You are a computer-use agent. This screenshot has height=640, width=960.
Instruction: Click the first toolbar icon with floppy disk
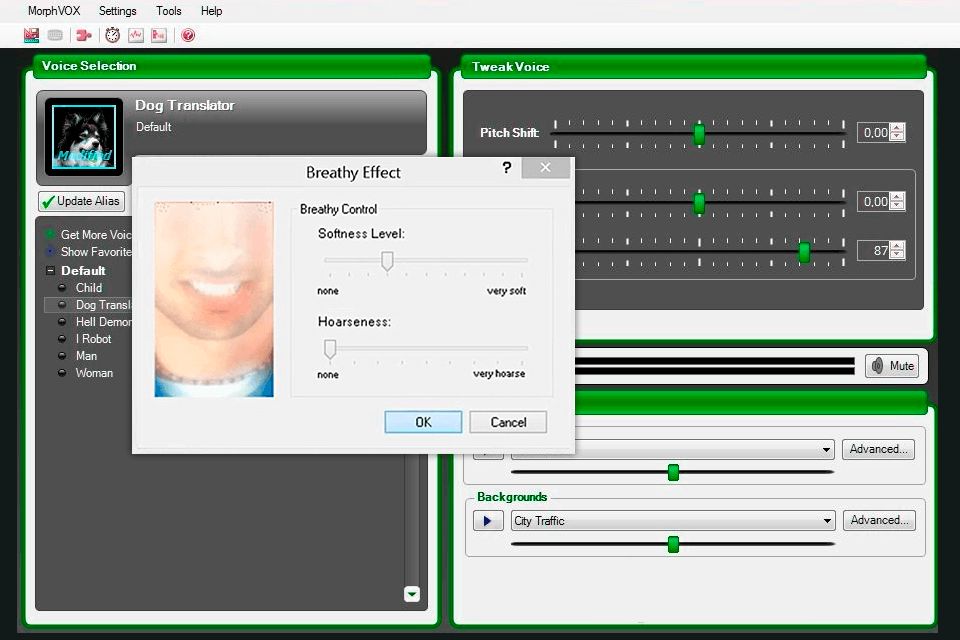(31, 36)
